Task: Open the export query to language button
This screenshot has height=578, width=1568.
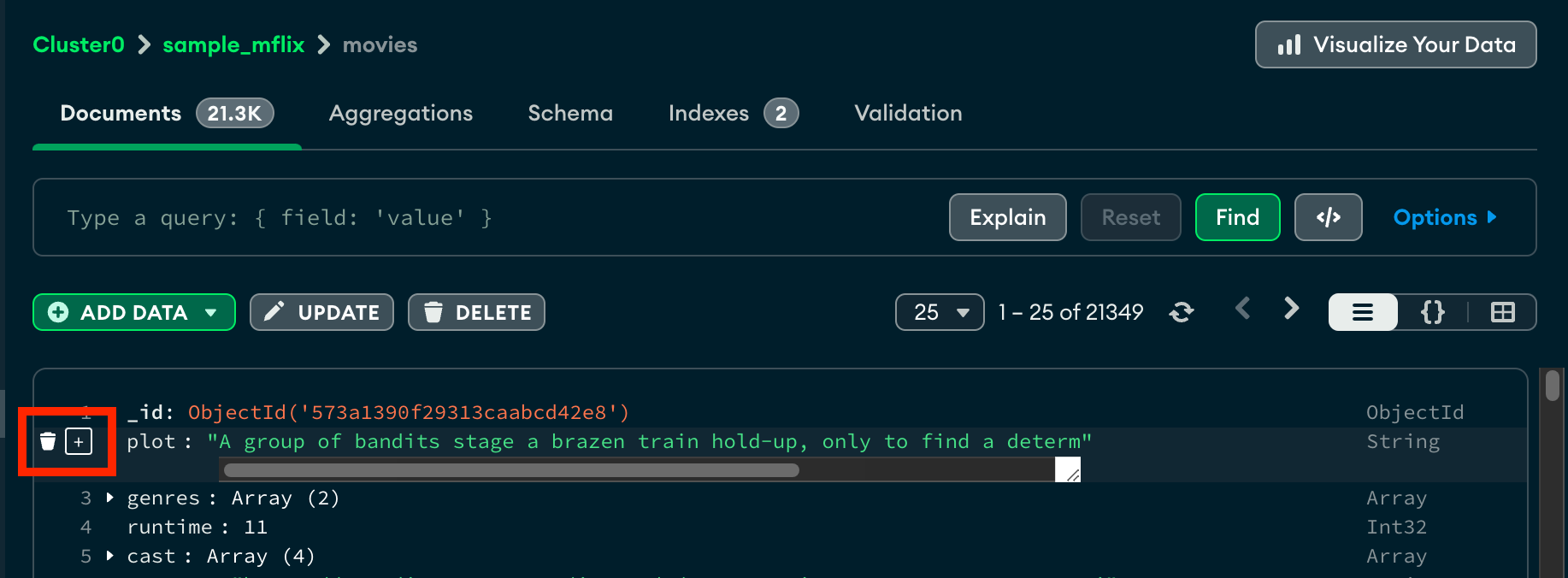Action: click(1328, 217)
